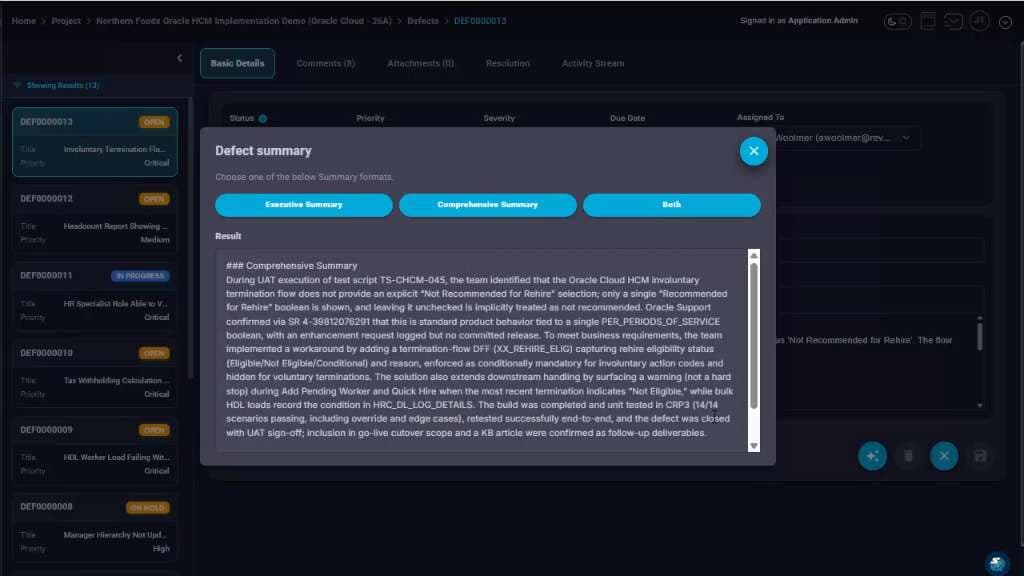1024x576 pixels.
Task: Collapse the defects list sidebar chevron
Action: pos(180,58)
